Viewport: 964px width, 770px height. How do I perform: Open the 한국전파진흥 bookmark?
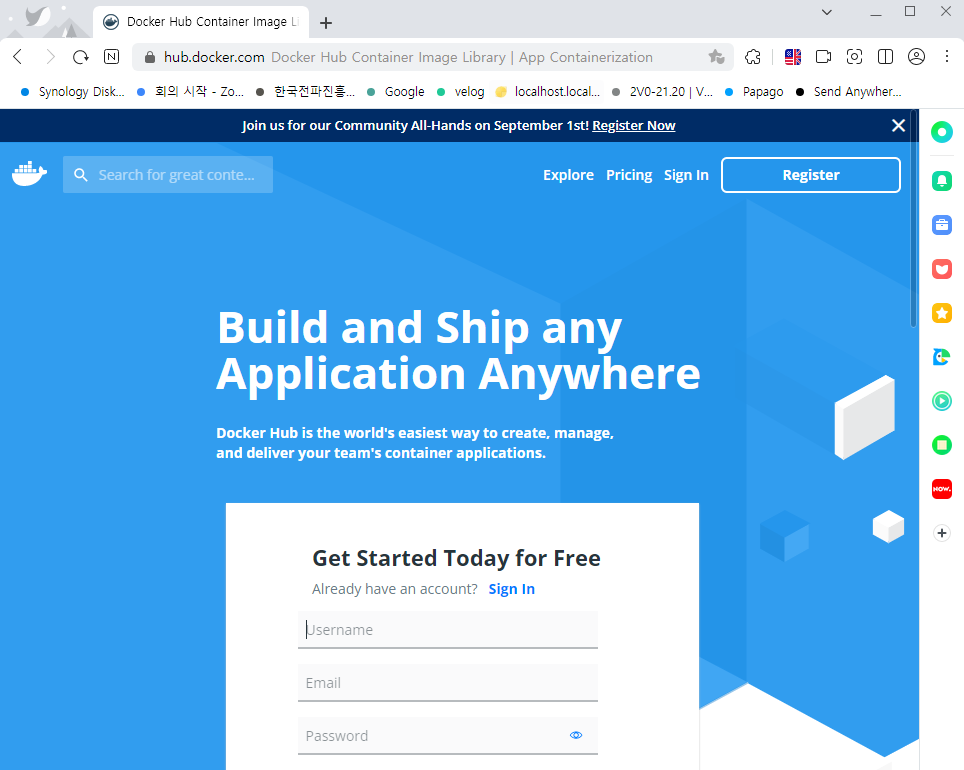click(x=306, y=92)
